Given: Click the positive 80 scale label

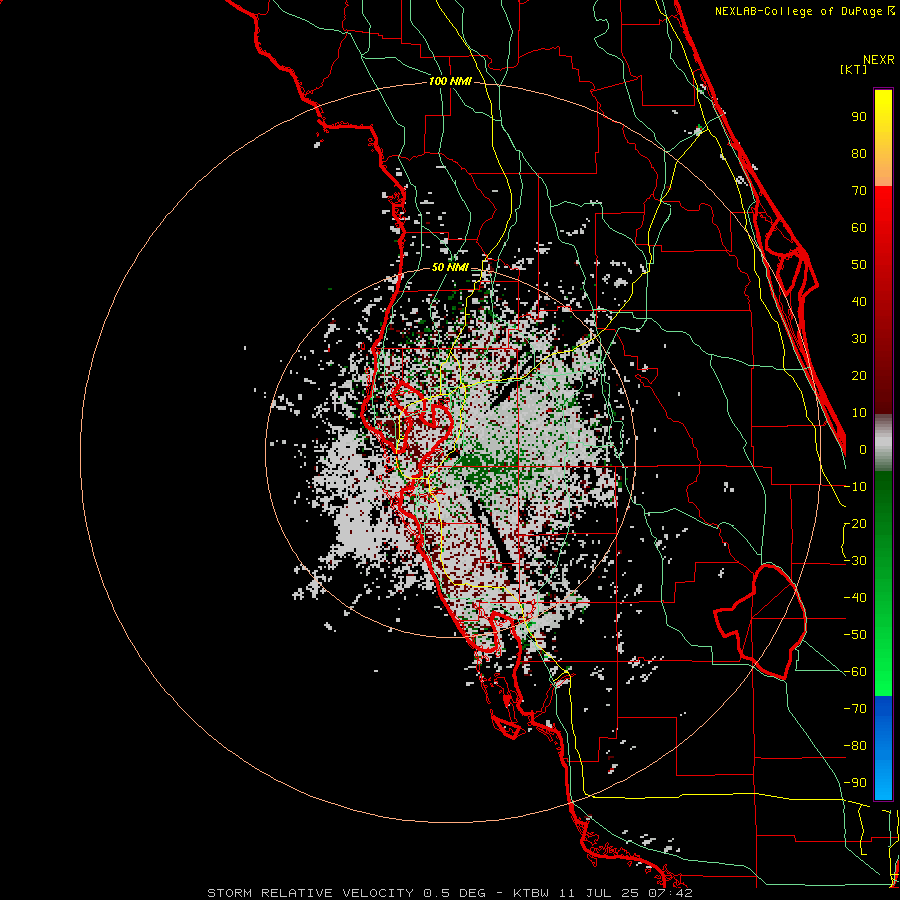Looking at the screenshot, I should point(859,153).
